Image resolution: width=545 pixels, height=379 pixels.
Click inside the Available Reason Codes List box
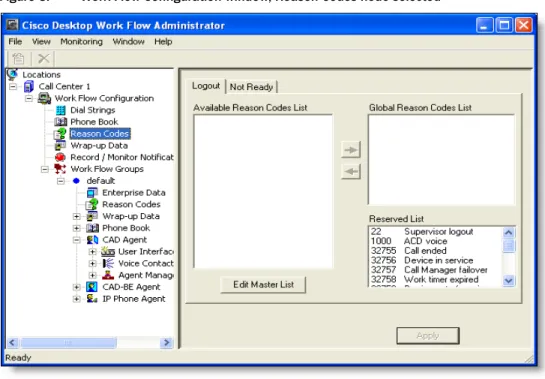tap(263, 191)
